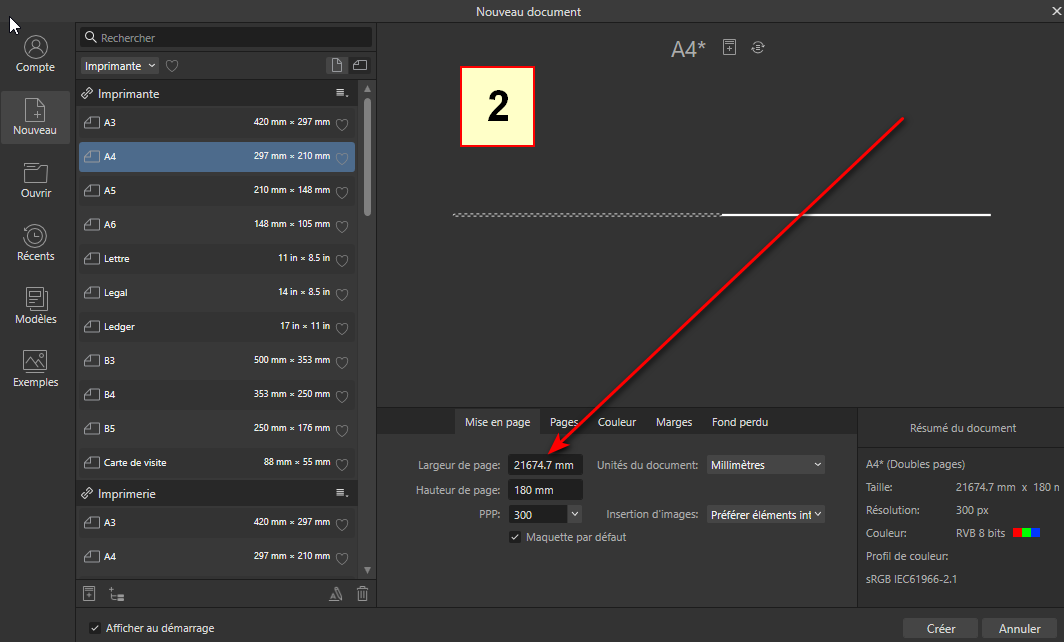Select the B3 500 mm preset
This screenshot has height=642, width=1064.
coord(217,360)
